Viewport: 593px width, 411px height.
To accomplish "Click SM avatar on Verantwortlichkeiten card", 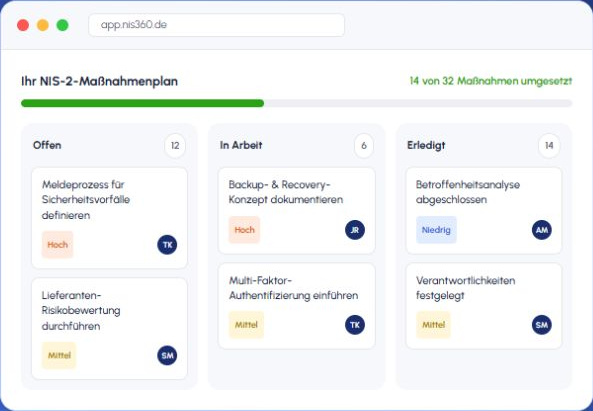I will point(542,325).
